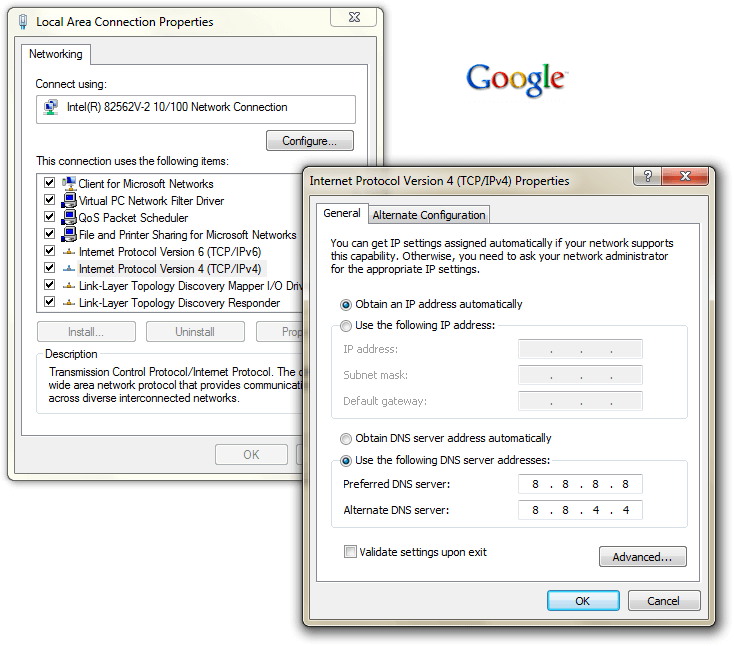Click the partially hidden Properties button

click(280, 332)
